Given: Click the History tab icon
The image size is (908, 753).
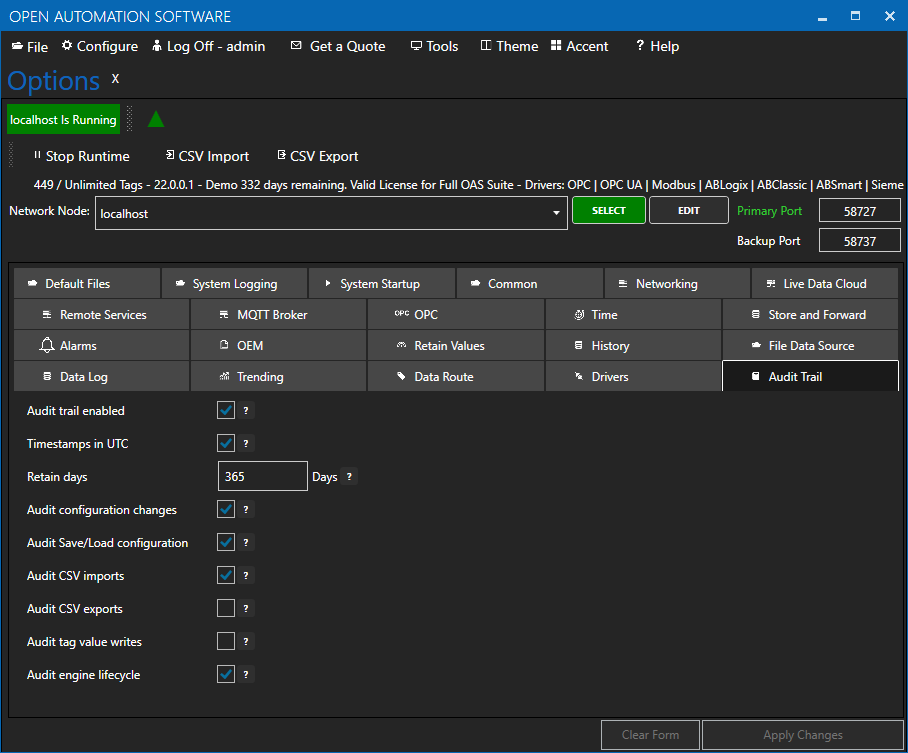Looking at the screenshot, I should point(579,345).
